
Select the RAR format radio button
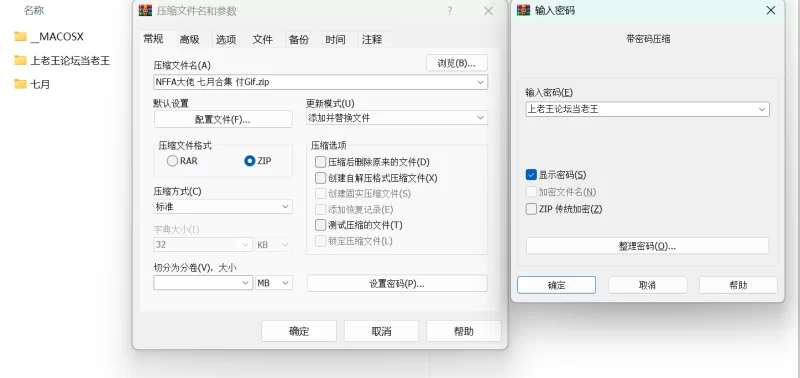coord(172,161)
